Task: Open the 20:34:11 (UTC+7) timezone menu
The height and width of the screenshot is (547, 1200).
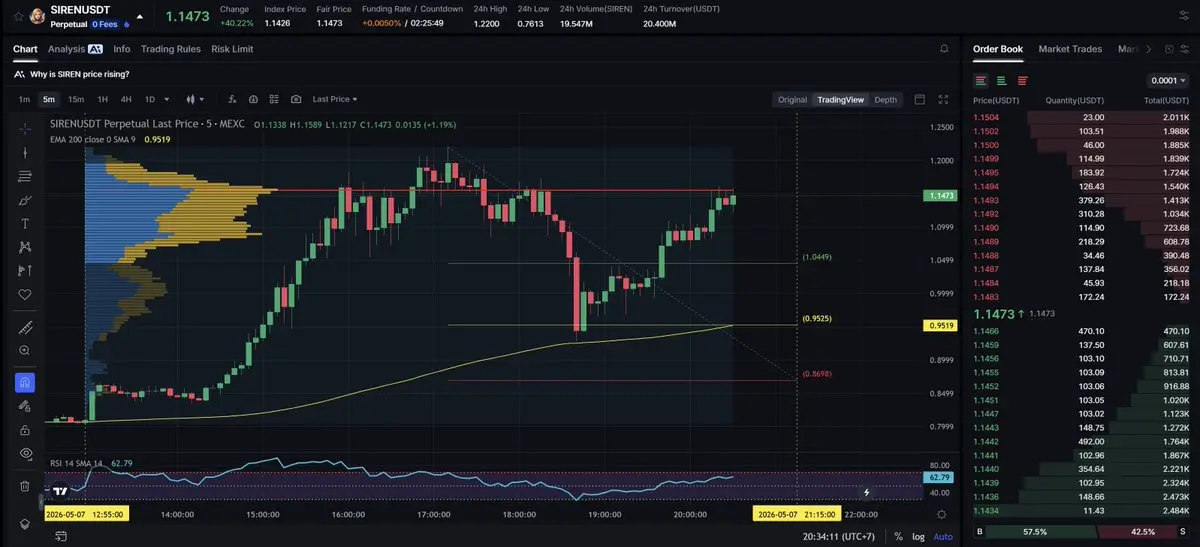Action: point(838,537)
